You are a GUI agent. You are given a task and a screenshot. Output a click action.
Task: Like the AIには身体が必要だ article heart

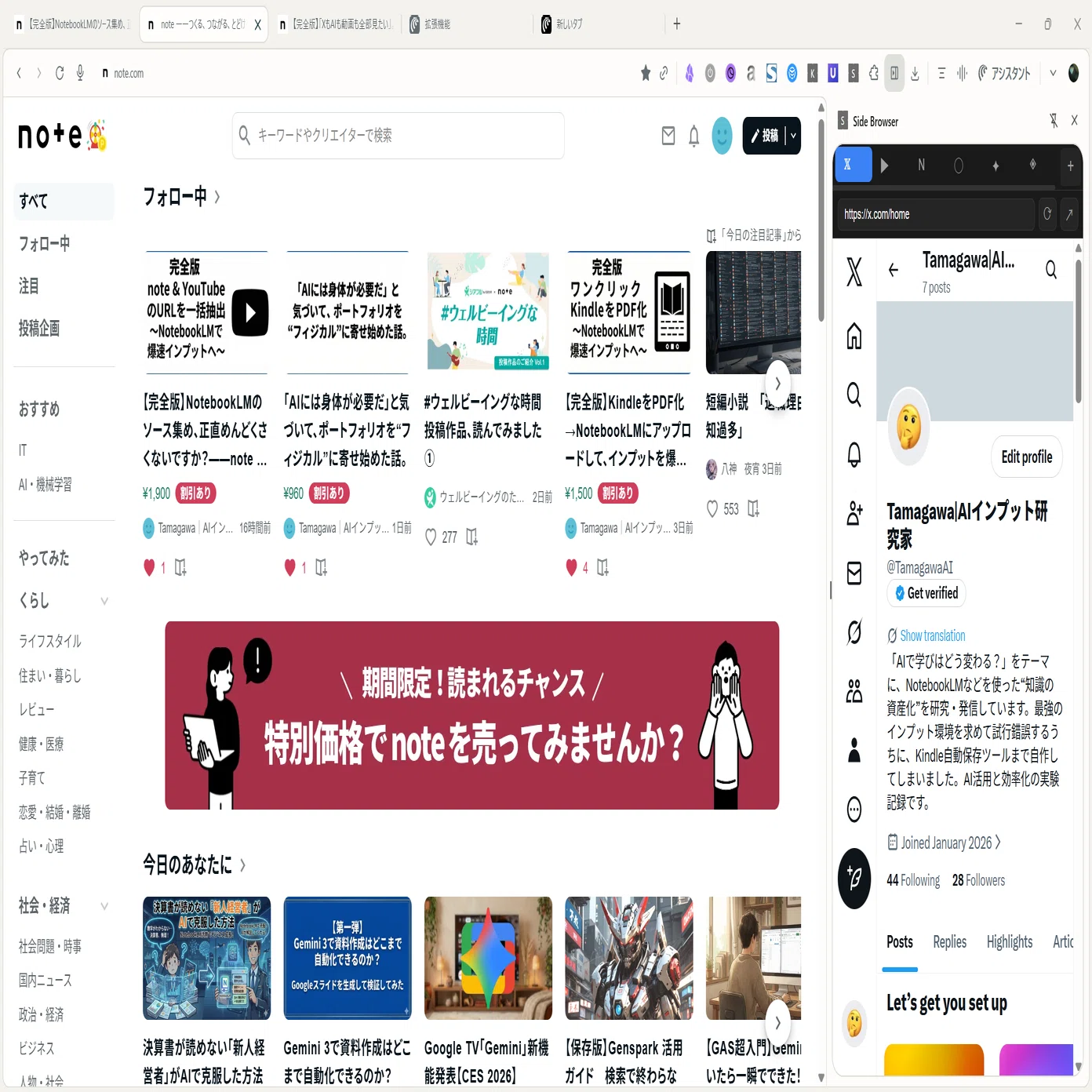pos(289,567)
